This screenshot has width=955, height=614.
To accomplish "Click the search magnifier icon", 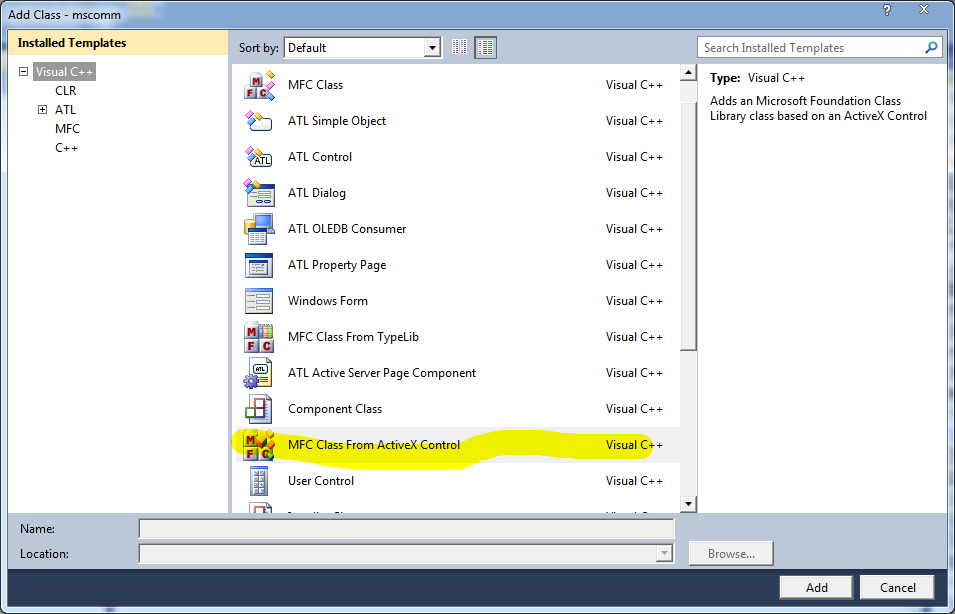I will click(931, 48).
